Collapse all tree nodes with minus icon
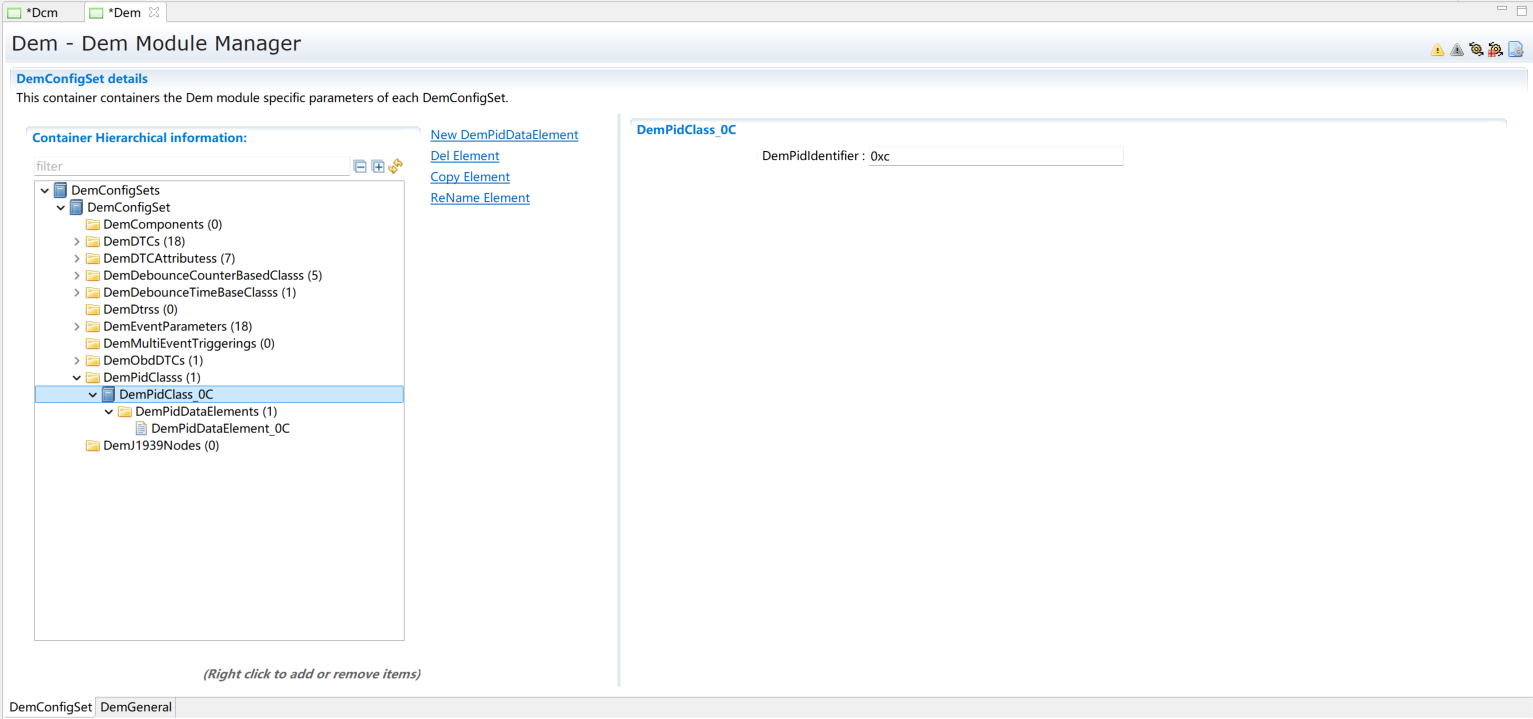1533x719 pixels. (360, 166)
